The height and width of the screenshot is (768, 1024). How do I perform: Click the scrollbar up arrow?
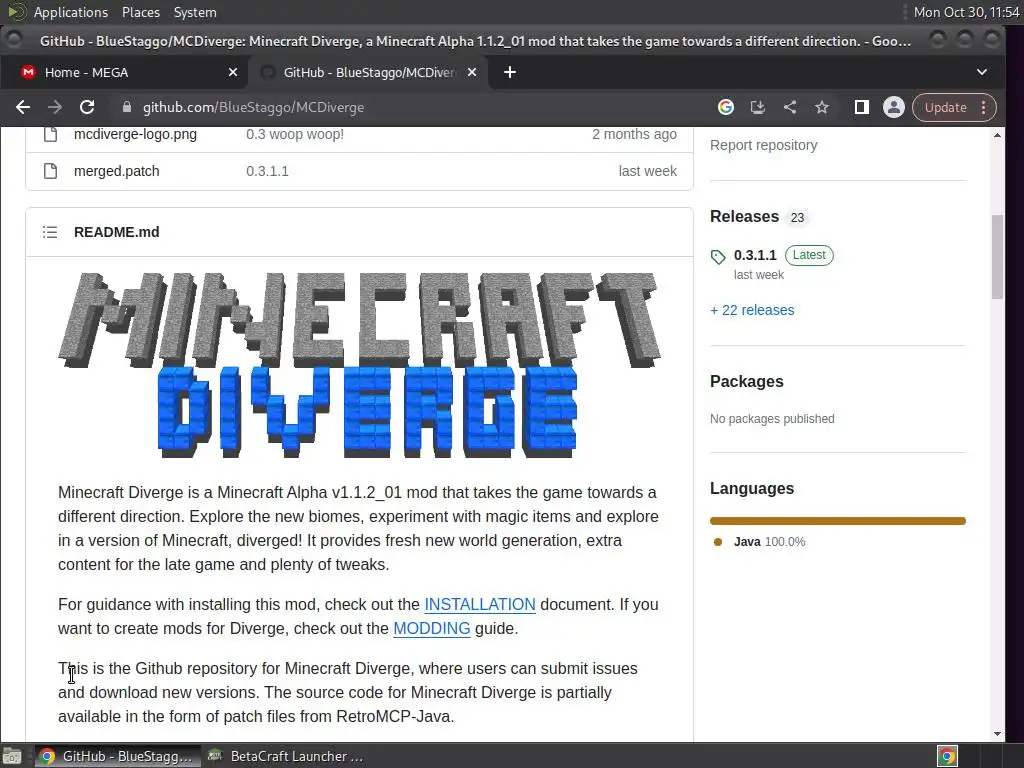pos(997,135)
